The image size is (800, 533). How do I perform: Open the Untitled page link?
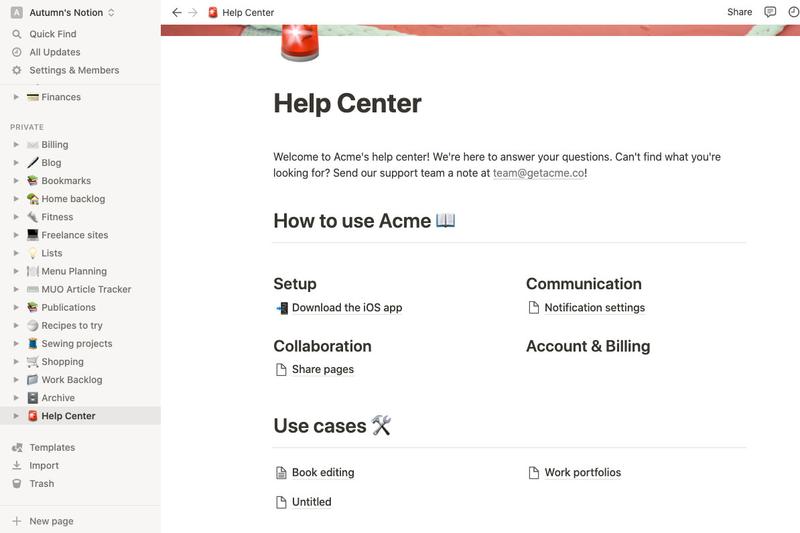311,502
